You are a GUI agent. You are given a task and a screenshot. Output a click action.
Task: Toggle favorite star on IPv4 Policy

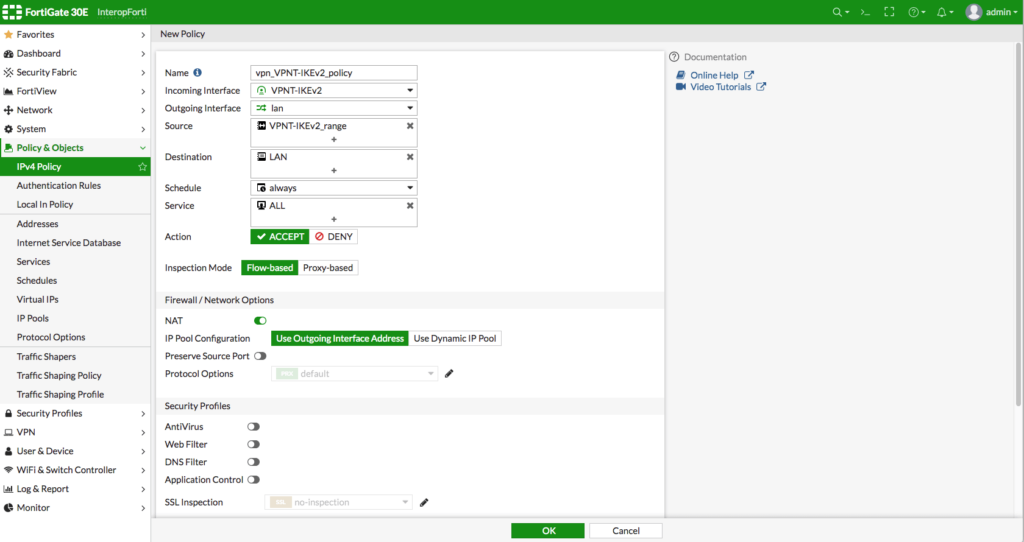[142, 167]
